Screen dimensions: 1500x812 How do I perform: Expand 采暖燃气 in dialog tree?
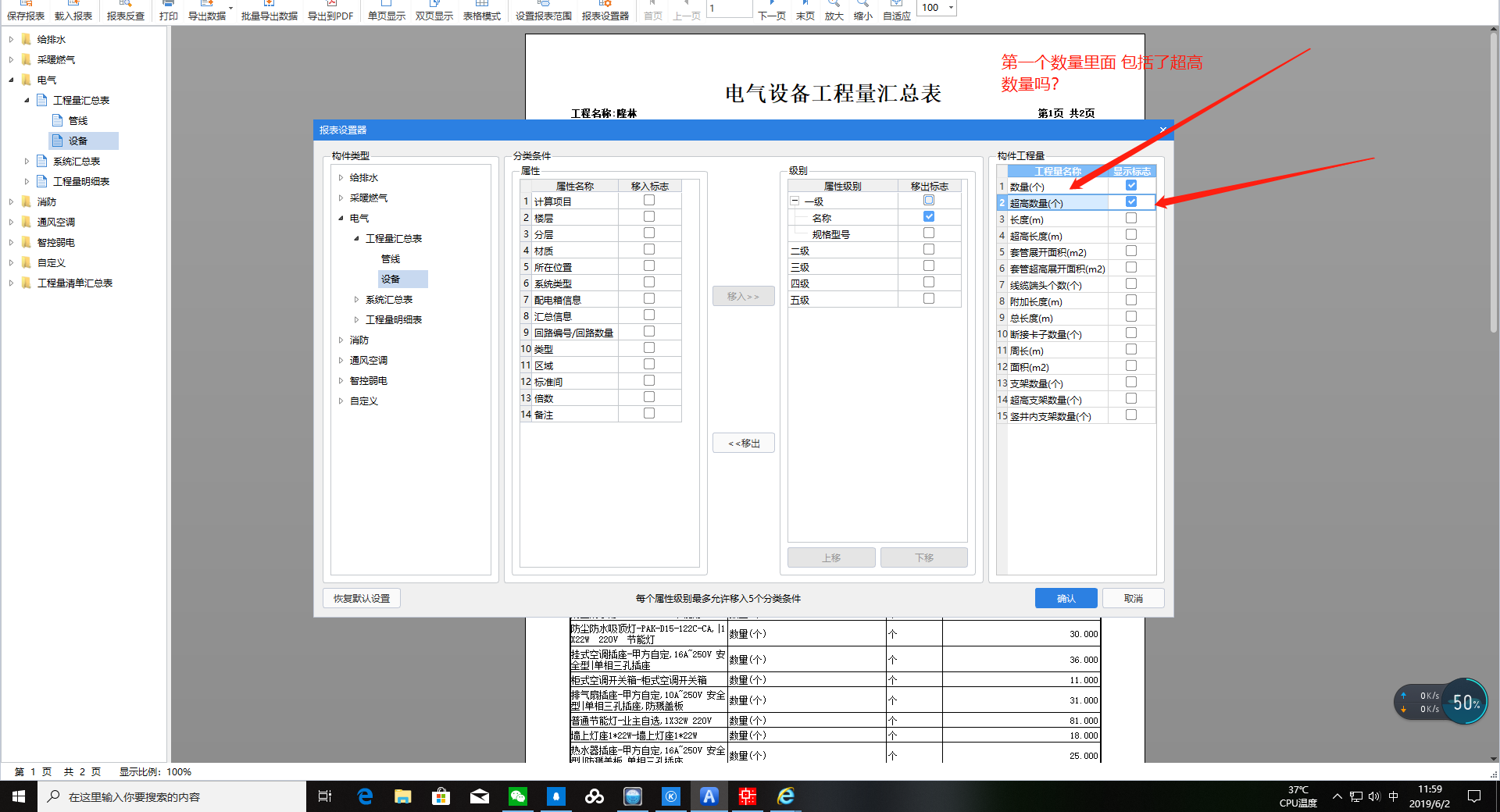click(x=341, y=198)
